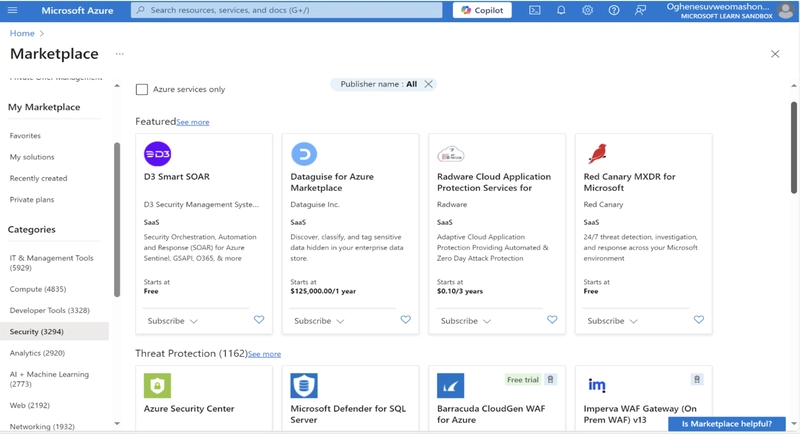Open portal settings gear
The width and height of the screenshot is (800, 434).
coord(587,10)
